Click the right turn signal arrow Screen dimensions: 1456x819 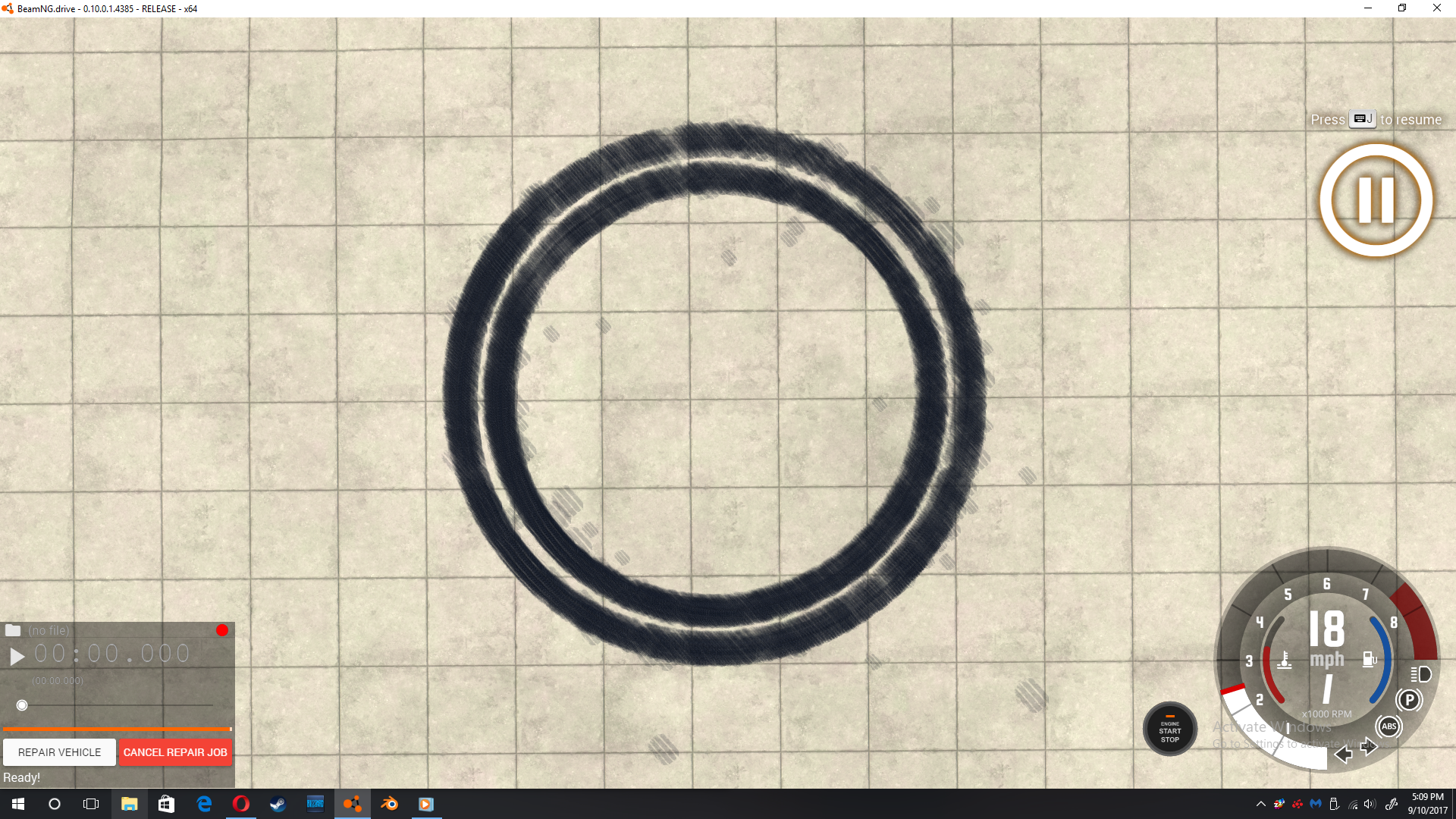tap(1369, 746)
